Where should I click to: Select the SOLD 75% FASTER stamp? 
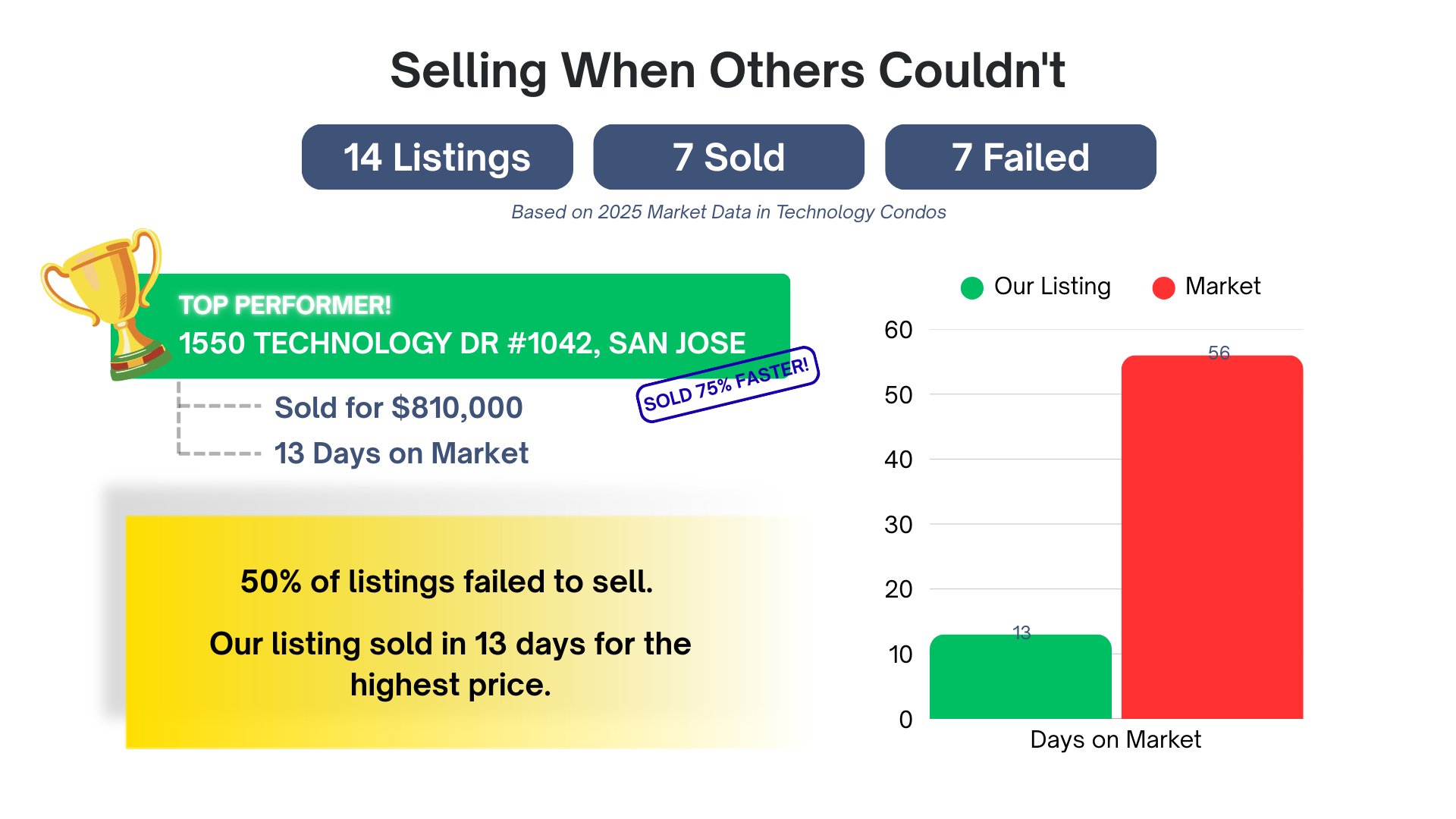(x=726, y=384)
